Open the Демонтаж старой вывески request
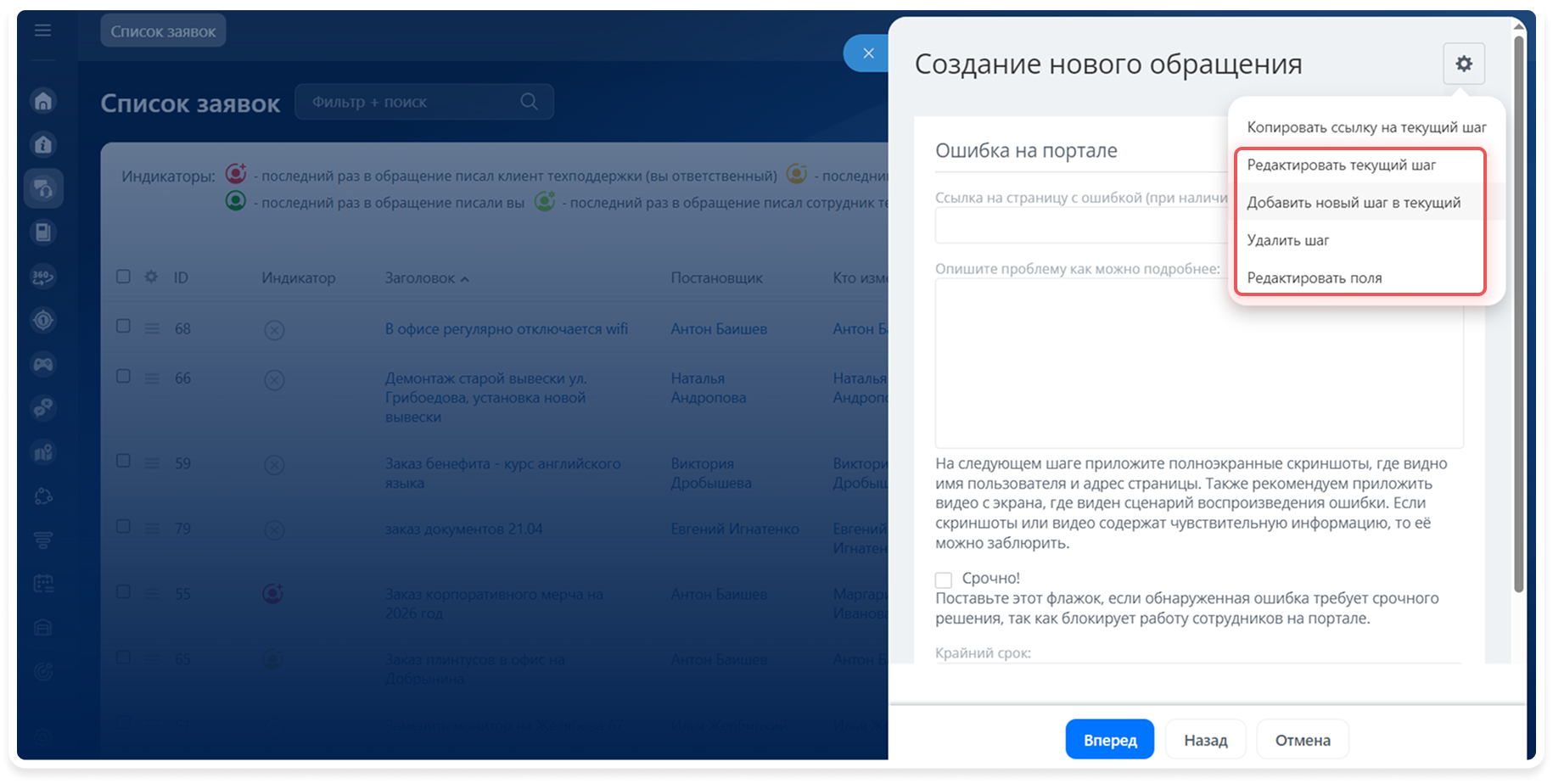 tap(486, 398)
